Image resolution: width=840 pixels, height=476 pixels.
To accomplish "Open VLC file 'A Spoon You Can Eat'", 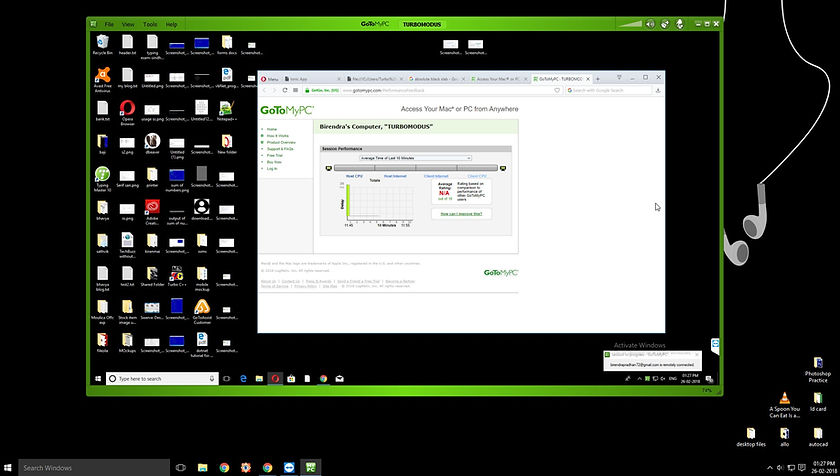I will click(x=784, y=405).
